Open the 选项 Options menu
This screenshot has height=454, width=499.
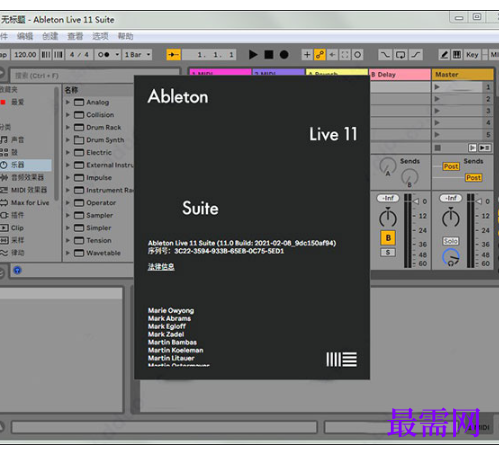pyautogui.click(x=100, y=36)
